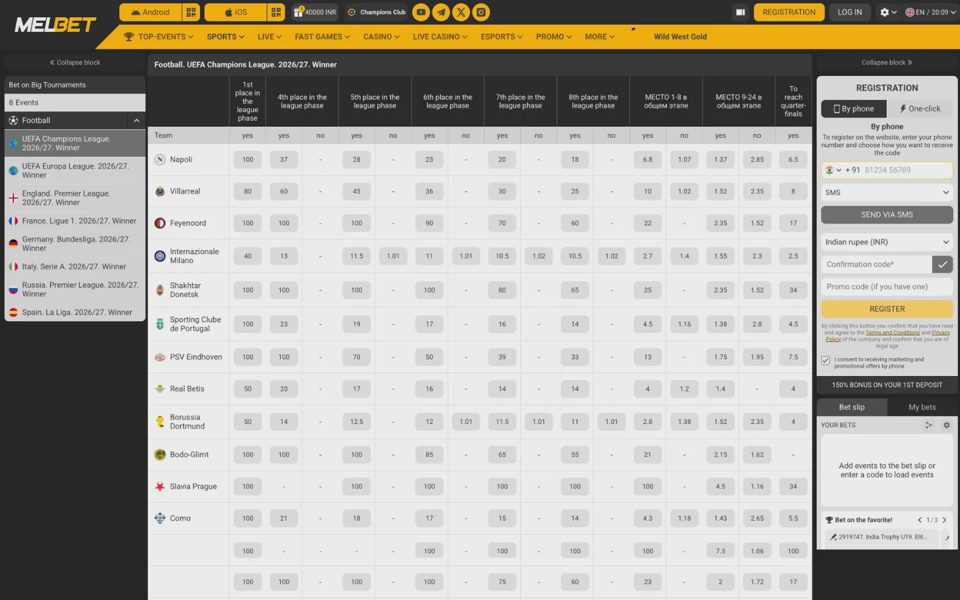Expand the More menu

click(x=599, y=37)
